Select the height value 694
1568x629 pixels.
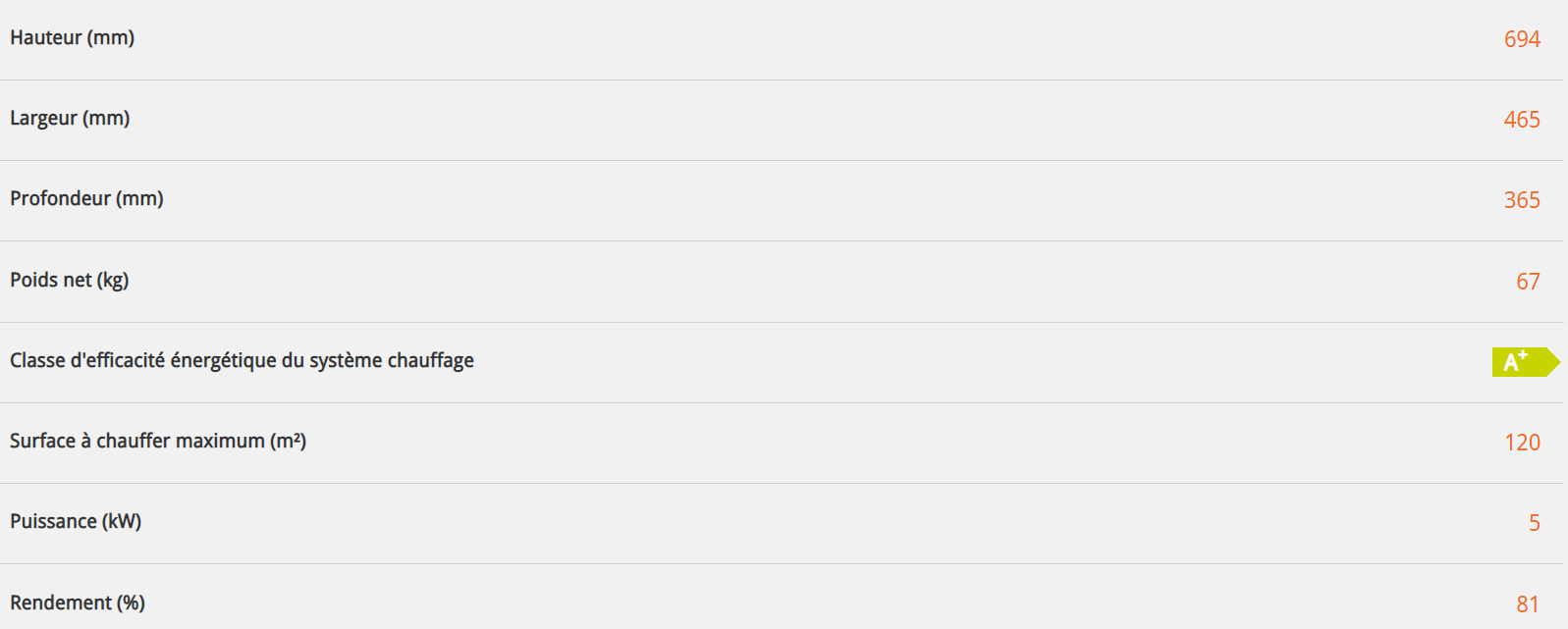click(1522, 39)
